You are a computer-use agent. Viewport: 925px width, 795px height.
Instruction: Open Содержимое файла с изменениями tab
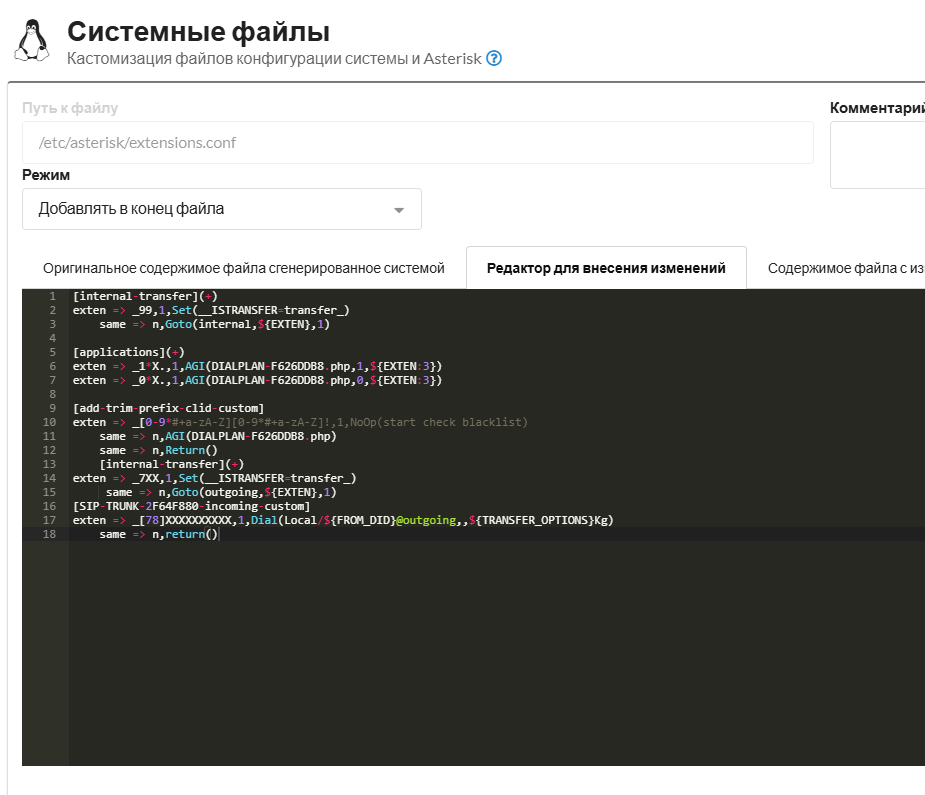[846, 268]
